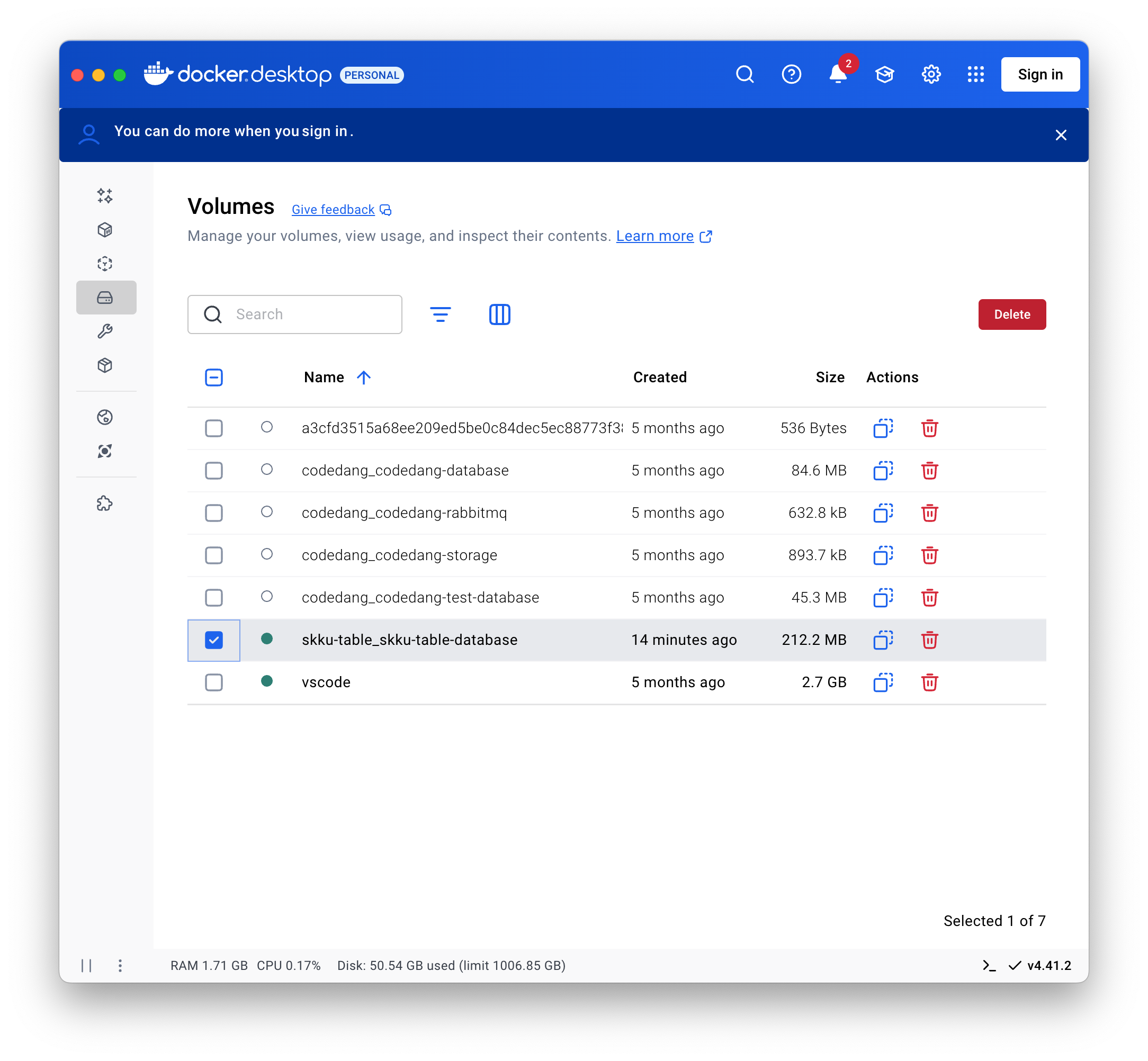This screenshot has height=1061, width=1148.
Task: Open Extensions puzzle-piece icon in sidebar
Action: (104, 503)
